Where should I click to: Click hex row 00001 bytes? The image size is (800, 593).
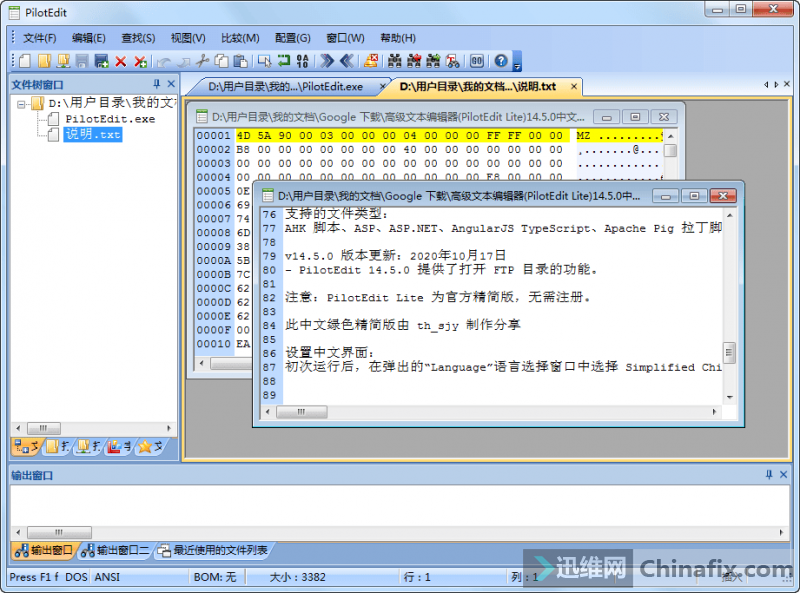point(403,136)
